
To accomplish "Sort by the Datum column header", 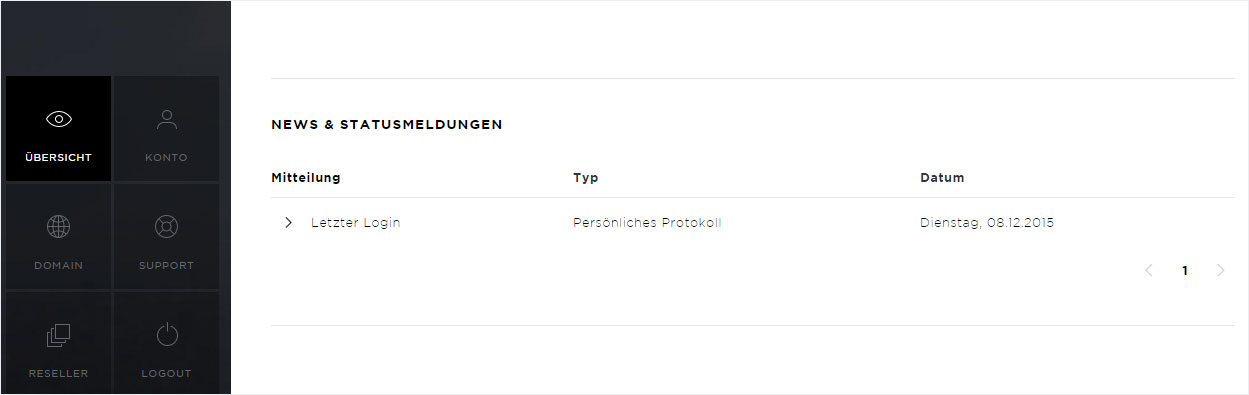I will click(x=942, y=178).
